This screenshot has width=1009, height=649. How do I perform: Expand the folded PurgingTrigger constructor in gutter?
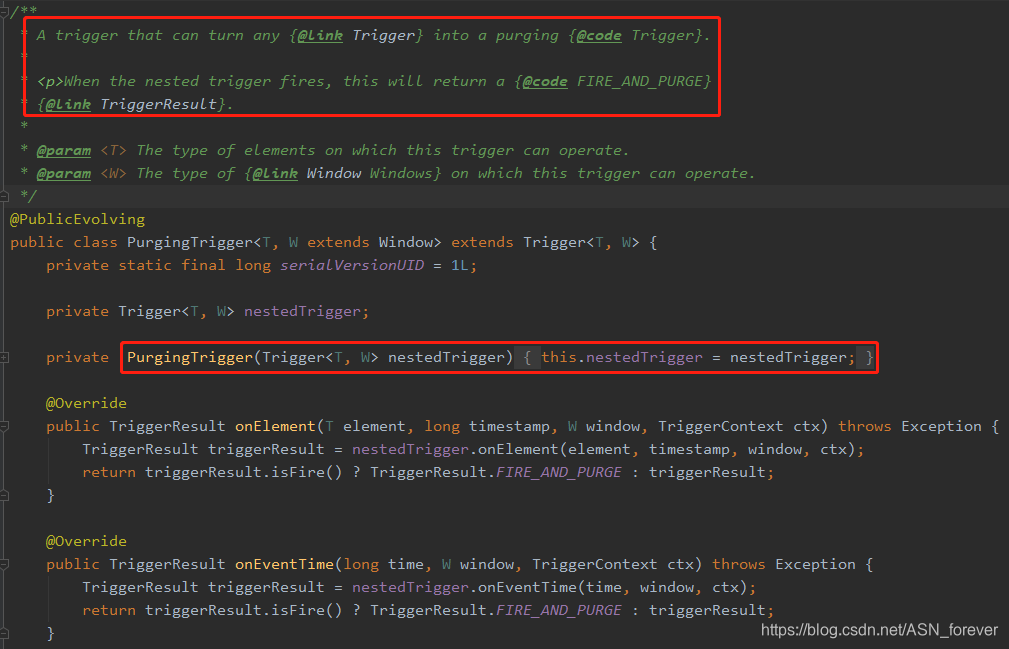pos(4,358)
